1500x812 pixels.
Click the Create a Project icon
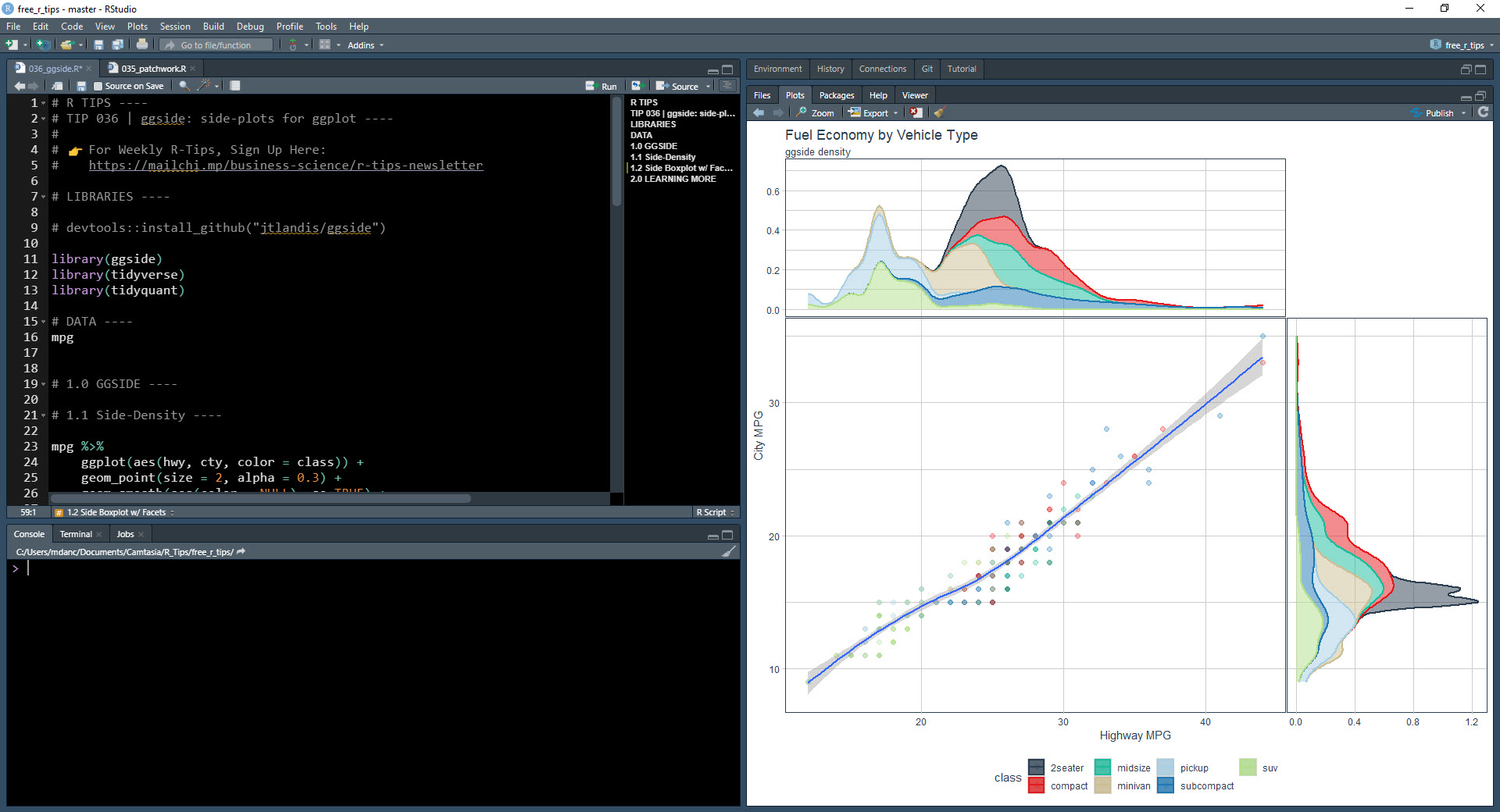pyautogui.click(x=44, y=45)
